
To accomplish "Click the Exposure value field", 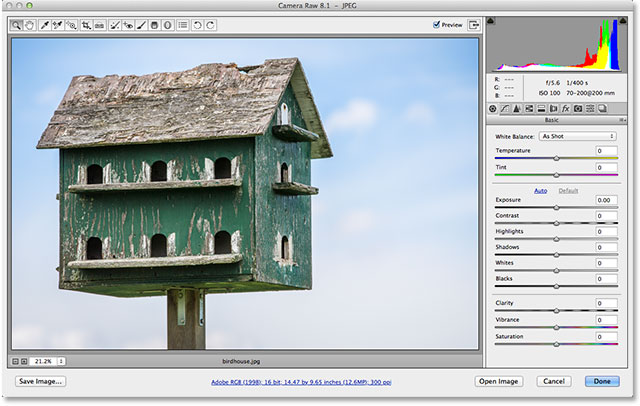I will [x=606, y=200].
